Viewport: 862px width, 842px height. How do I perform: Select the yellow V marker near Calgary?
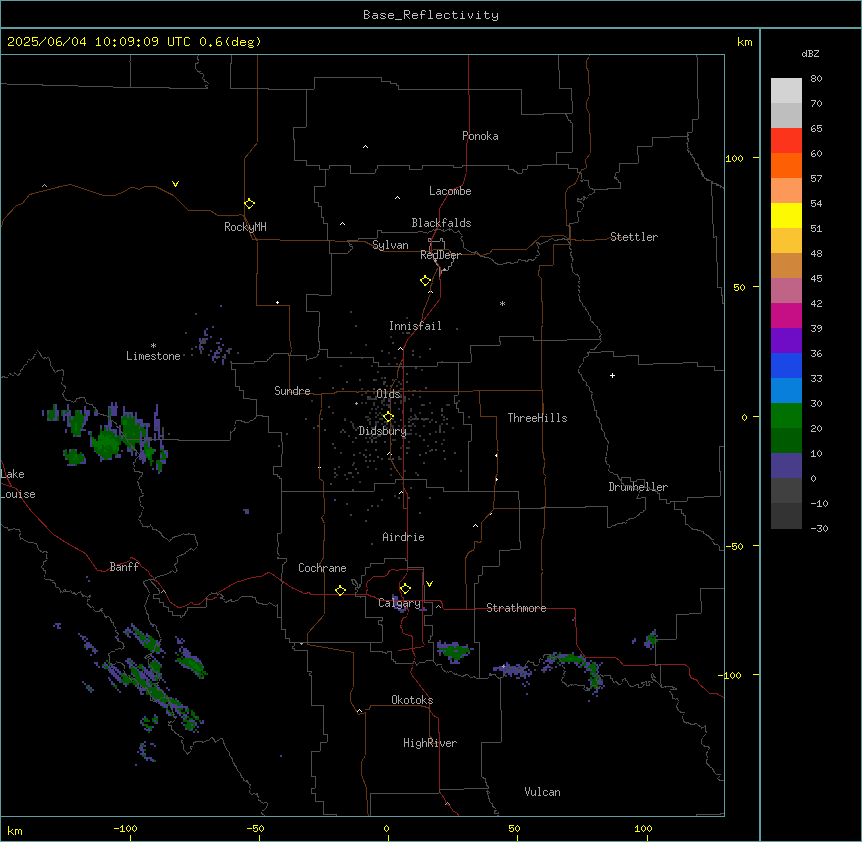pyautogui.click(x=429, y=584)
